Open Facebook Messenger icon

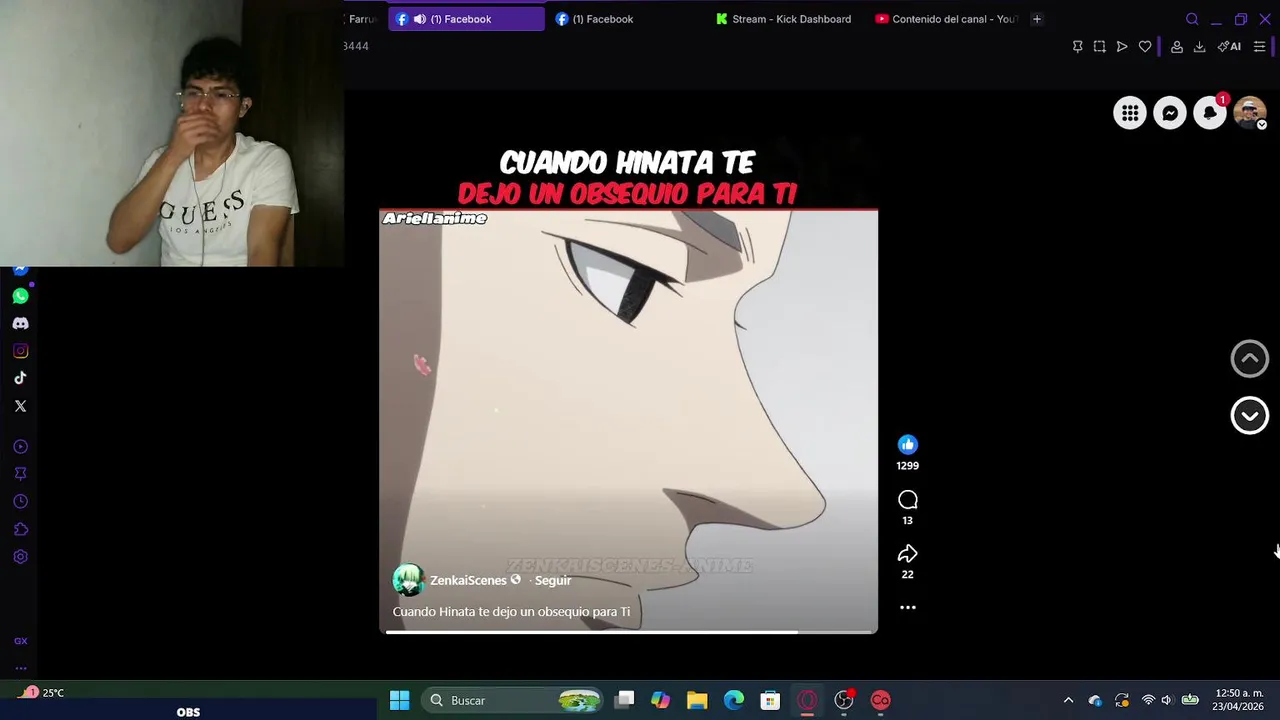[1170, 113]
